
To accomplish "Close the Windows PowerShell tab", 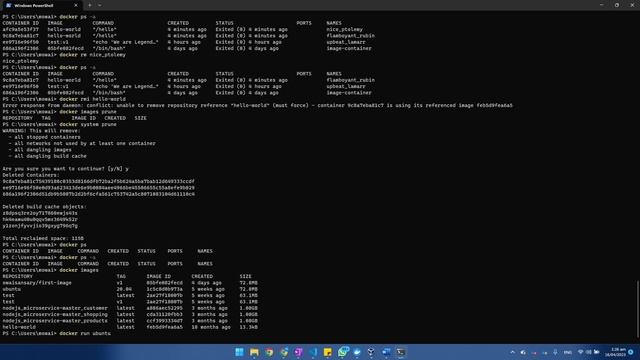I will point(76,5).
